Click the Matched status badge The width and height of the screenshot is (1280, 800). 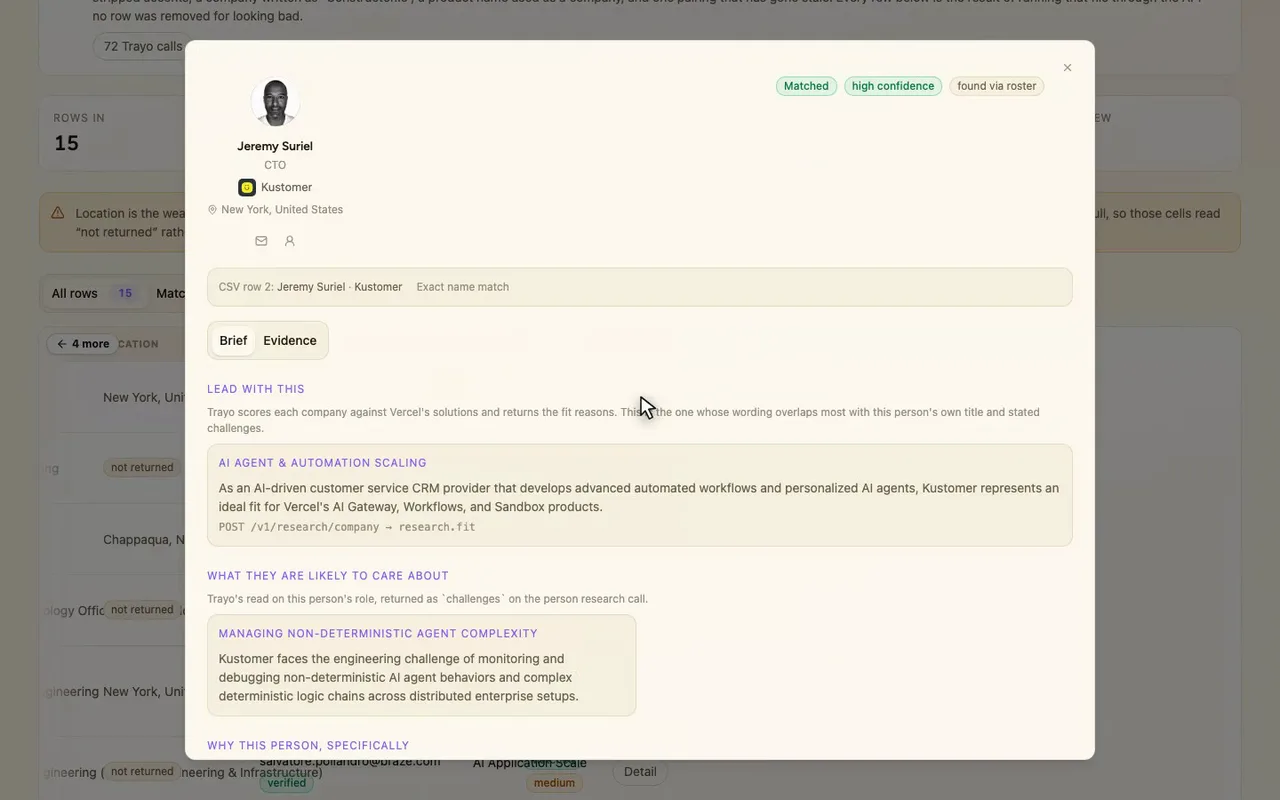(x=806, y=86)
